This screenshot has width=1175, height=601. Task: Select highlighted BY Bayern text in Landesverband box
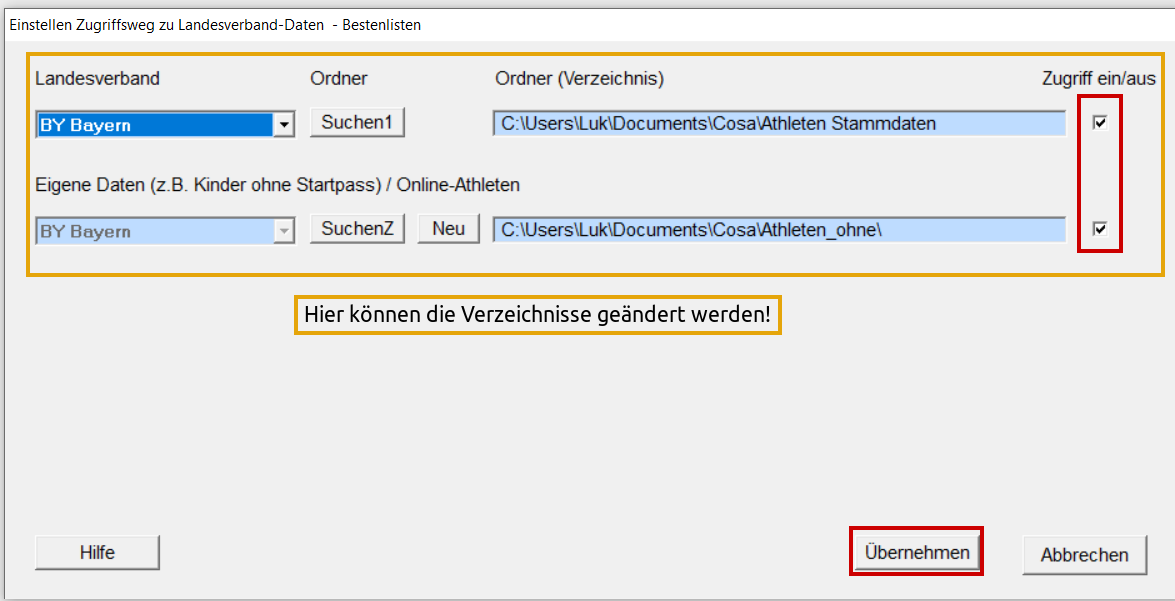click(x=153, y=125)
